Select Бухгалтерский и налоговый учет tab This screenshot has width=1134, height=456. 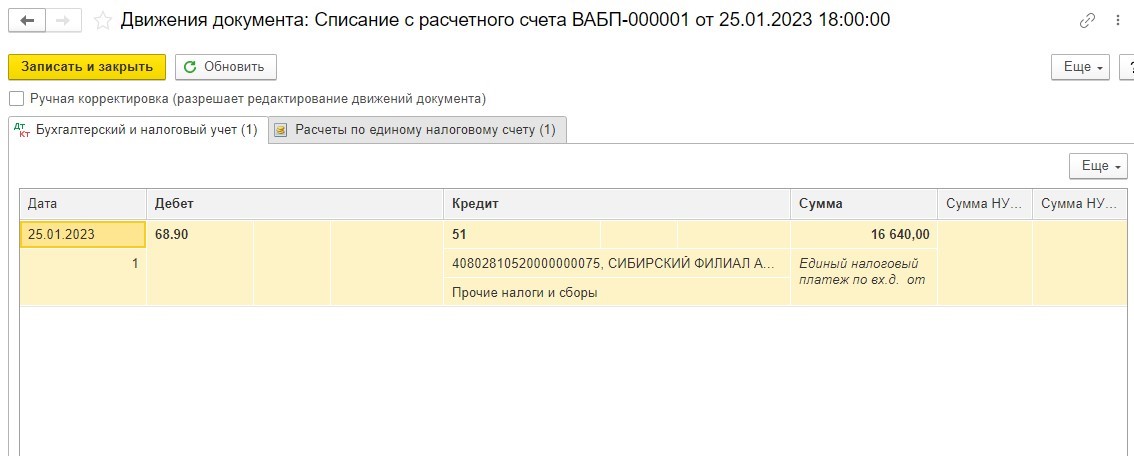[138, 130]
